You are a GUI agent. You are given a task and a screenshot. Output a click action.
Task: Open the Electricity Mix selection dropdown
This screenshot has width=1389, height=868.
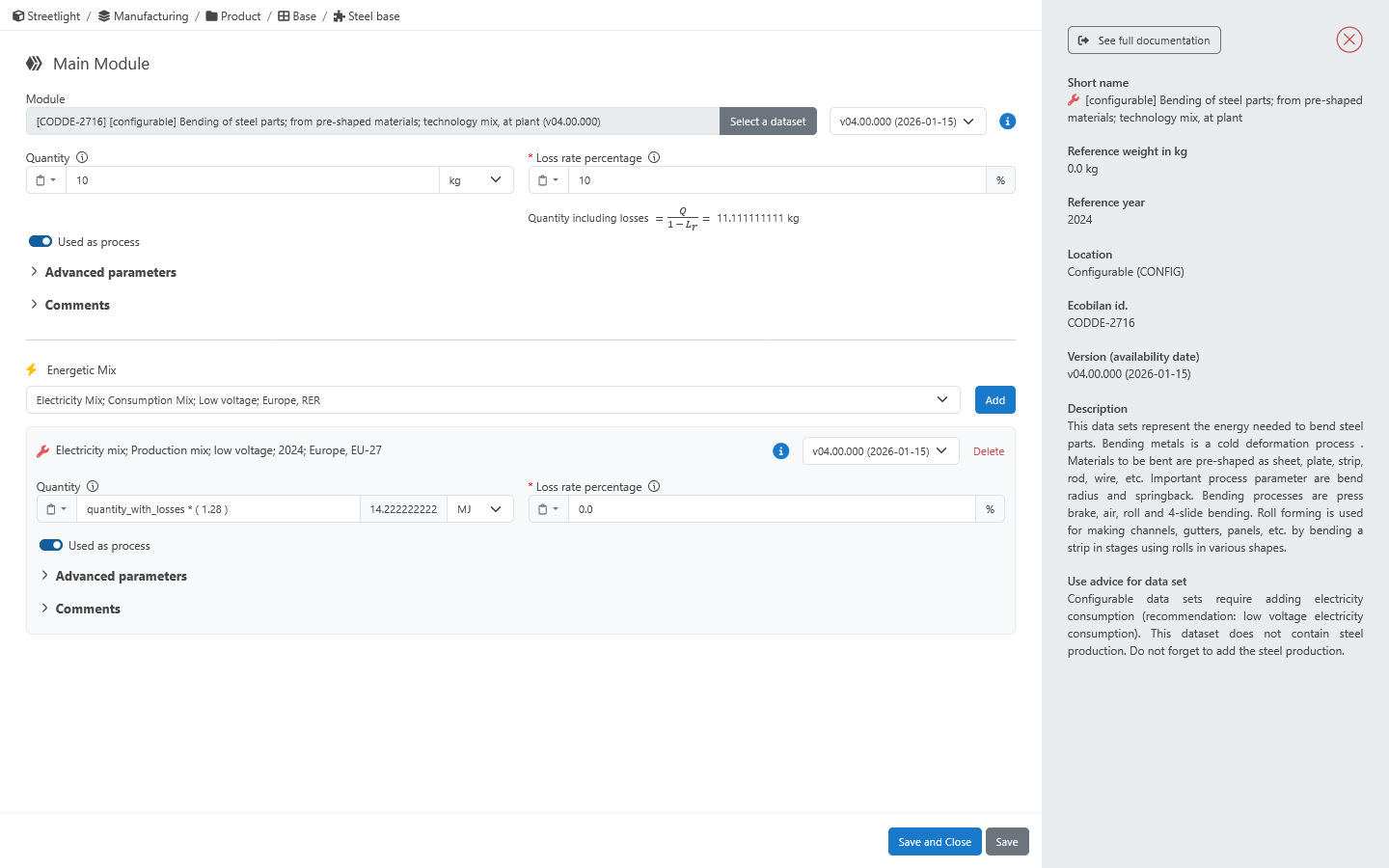[493, 400]
